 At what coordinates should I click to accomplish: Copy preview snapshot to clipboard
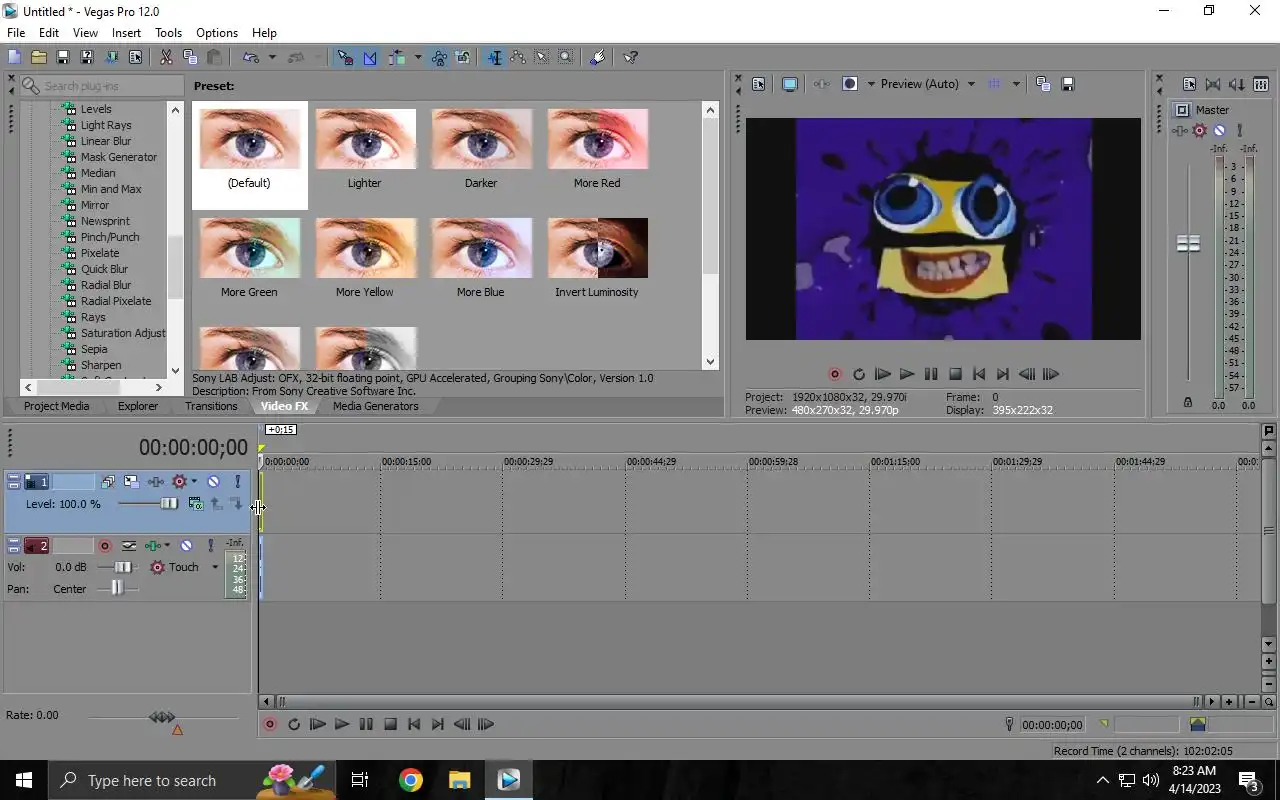(1043, 84)
